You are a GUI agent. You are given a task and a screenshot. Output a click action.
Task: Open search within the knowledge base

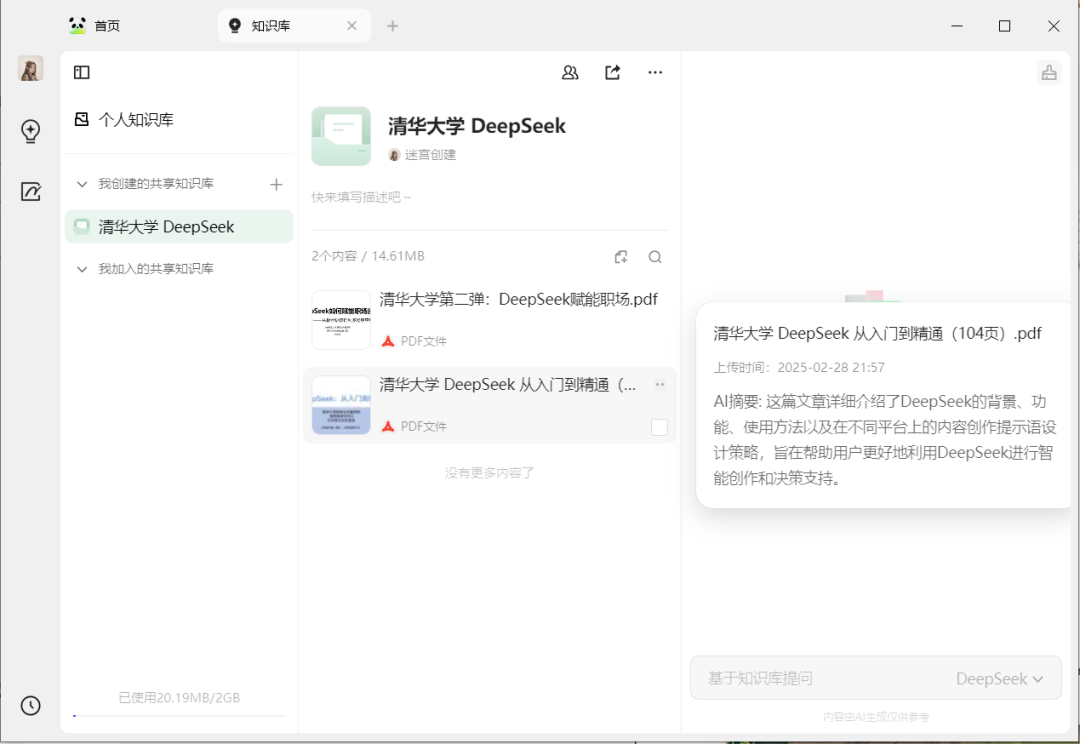[655, 256]
